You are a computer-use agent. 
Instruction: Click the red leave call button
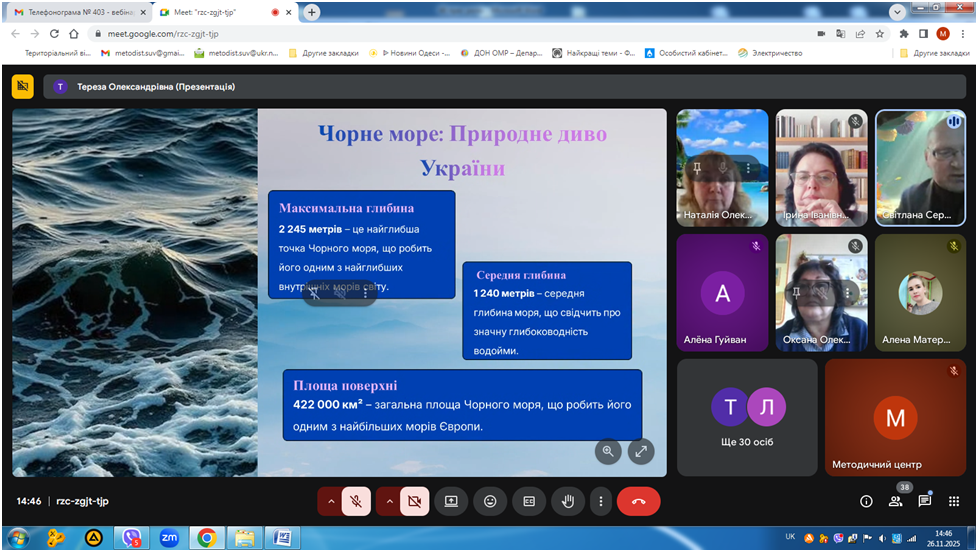[638, 501]
